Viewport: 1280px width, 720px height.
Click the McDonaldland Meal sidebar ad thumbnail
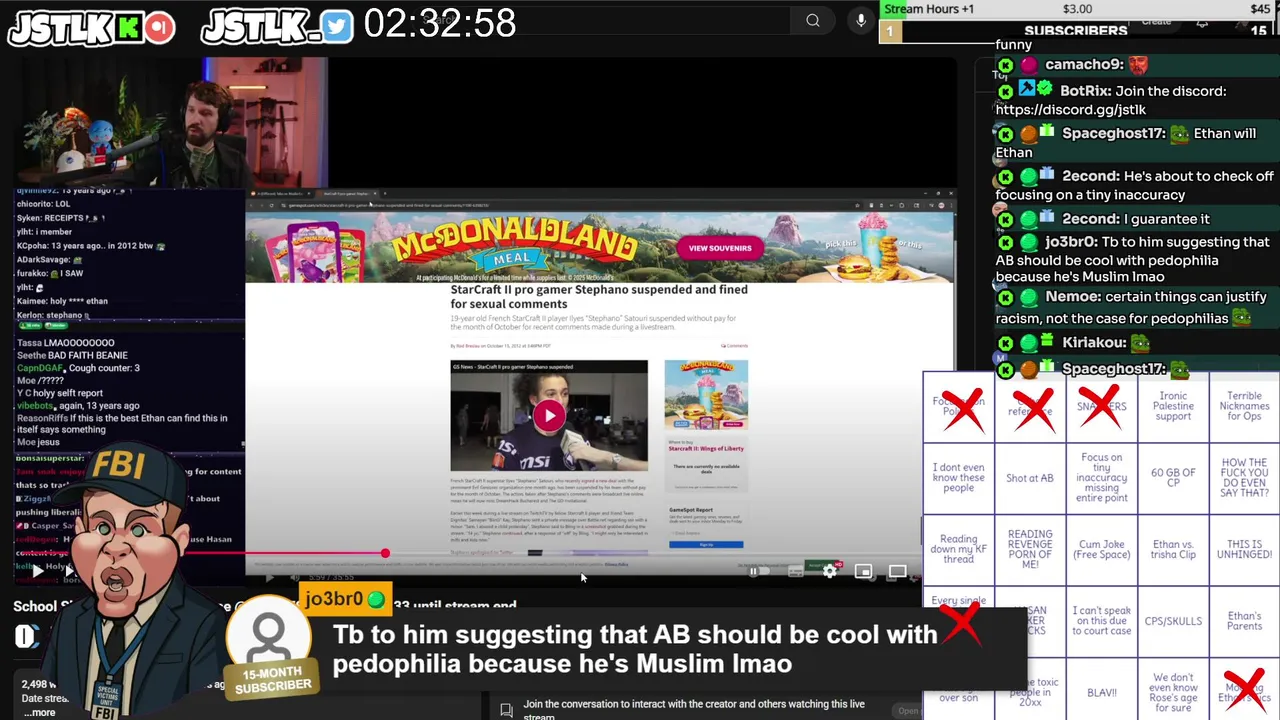coord(706,395)
